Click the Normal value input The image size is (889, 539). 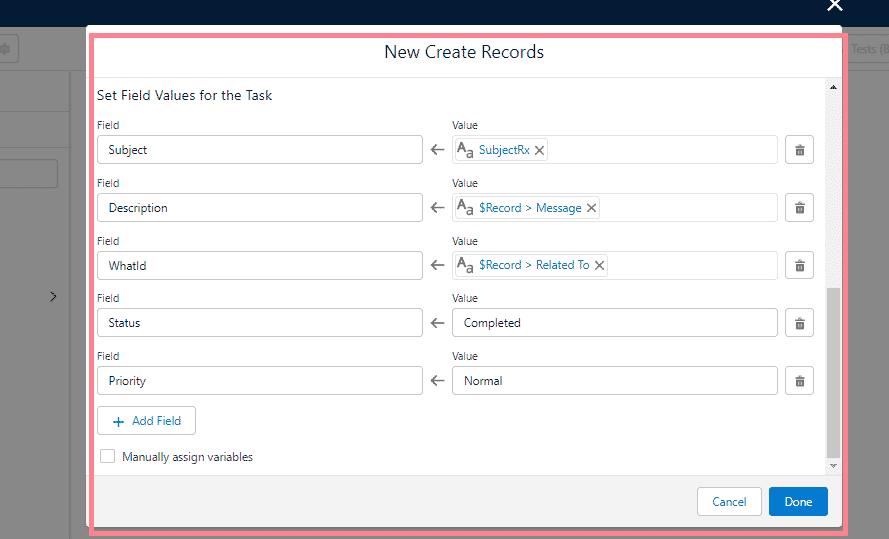point(614,381)
